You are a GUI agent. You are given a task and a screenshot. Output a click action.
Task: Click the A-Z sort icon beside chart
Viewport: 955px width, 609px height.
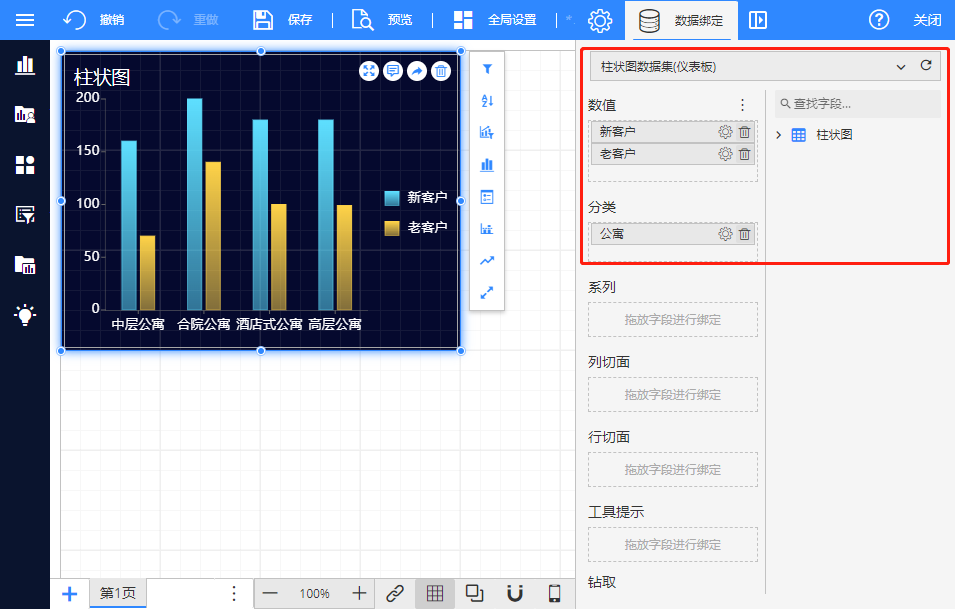point(487,101)
